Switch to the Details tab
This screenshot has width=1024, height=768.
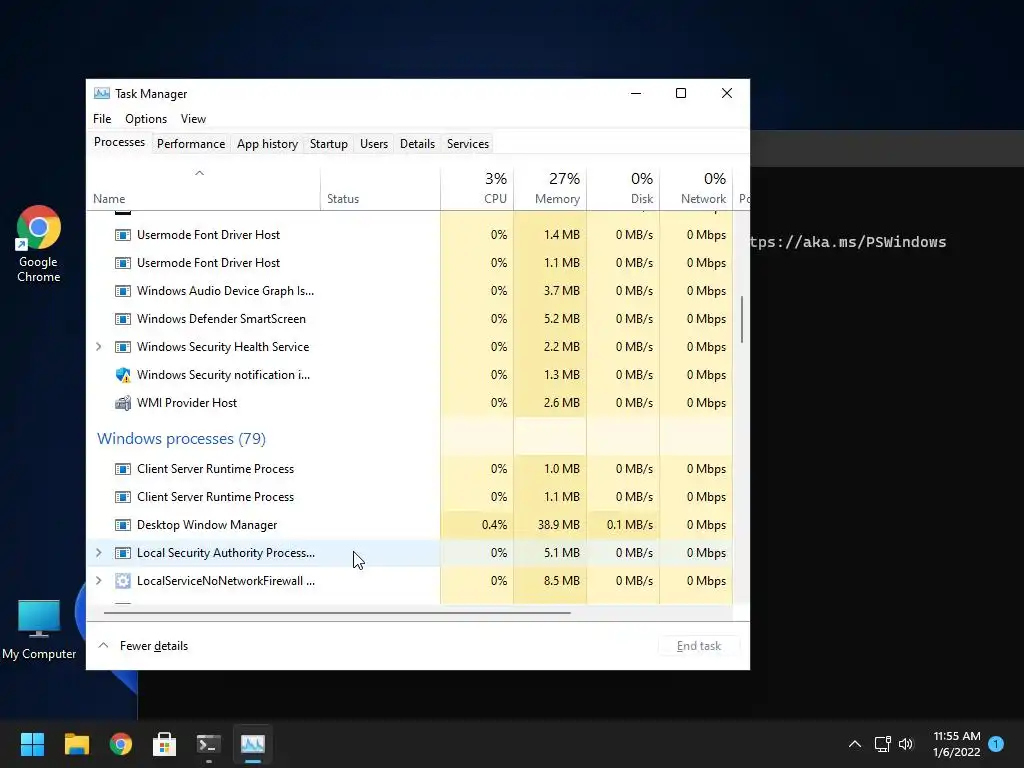[x=417, y=144]
